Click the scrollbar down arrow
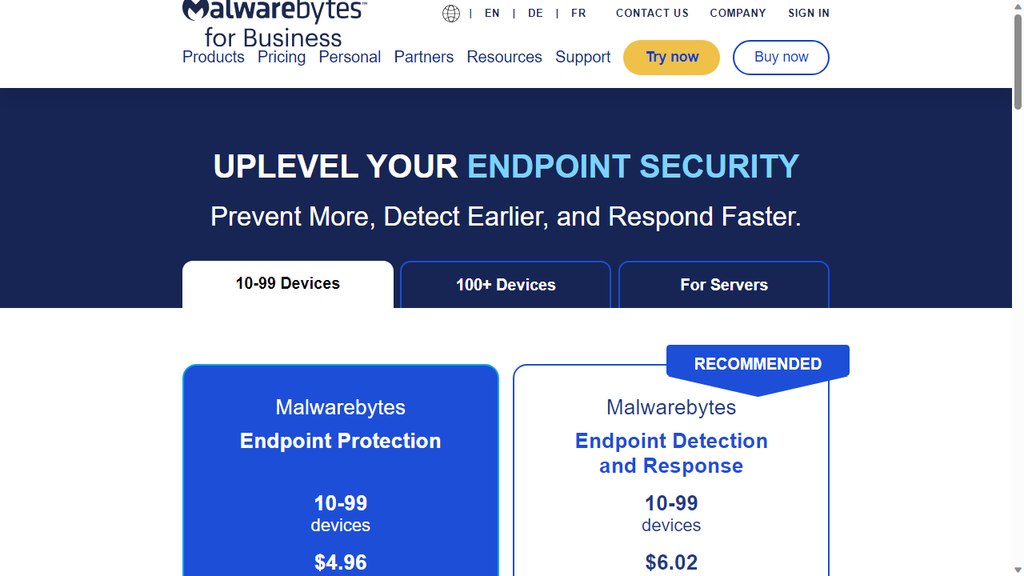Image resolution: width=1024 pixels, height=576 pixels. click(x=1016, y=568)
